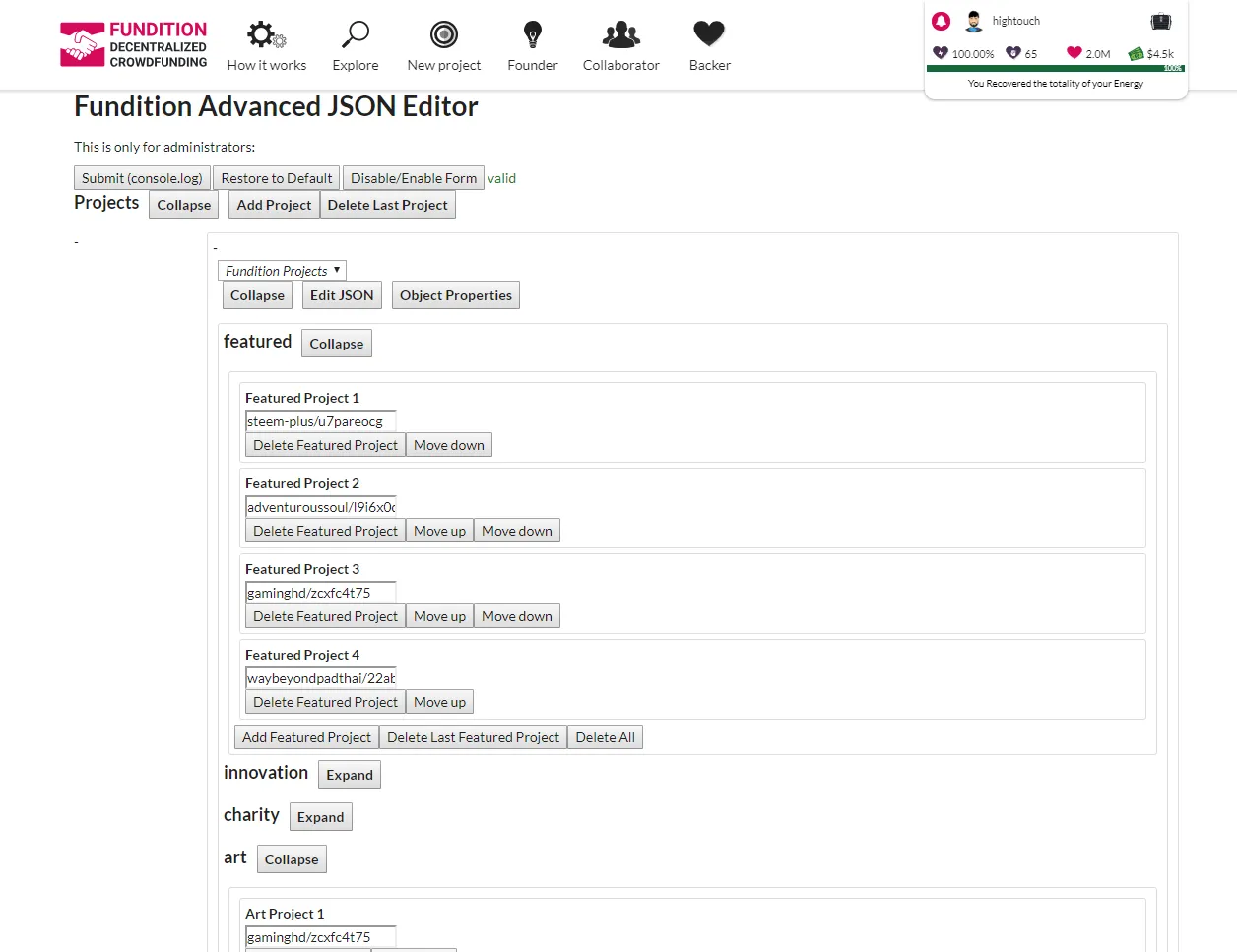Delete Featured Project 2

pos(325,531)
